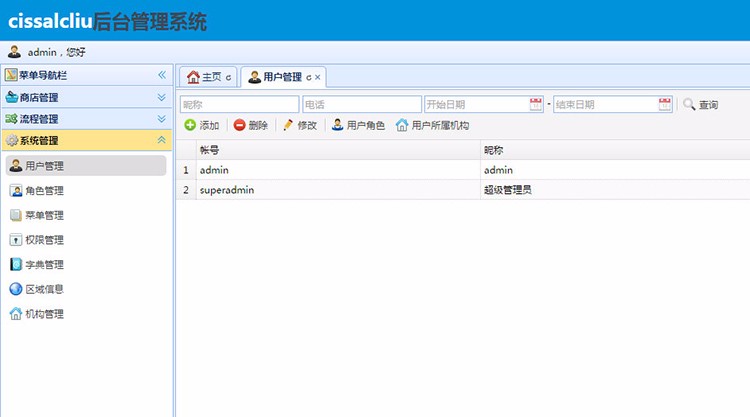Select row number 1
Image resolution: width=750 pixels, height=417 pixels.
pyautogui.click(x=186, y=170)
